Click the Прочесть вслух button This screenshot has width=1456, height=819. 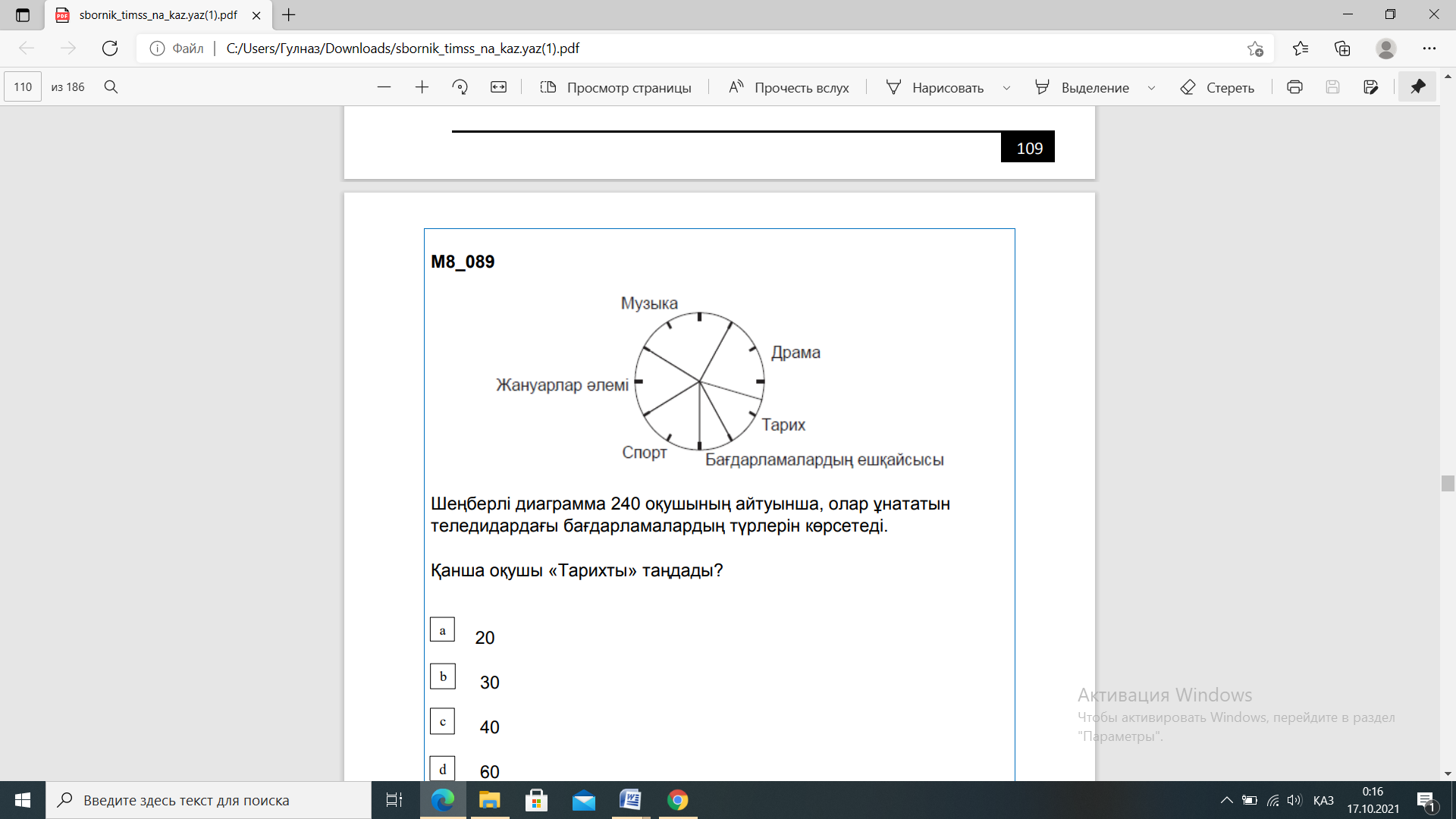click(x=789, y=87)
